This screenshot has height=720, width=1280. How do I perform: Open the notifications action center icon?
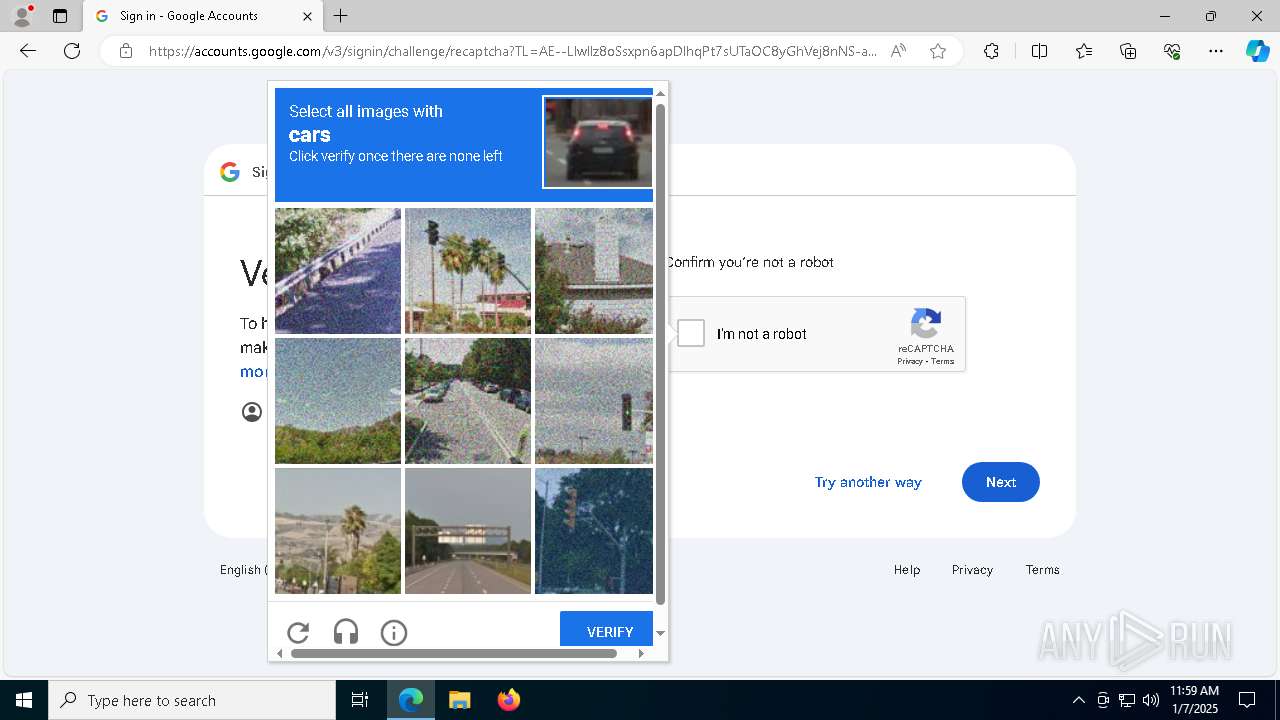coord(1247,700)
